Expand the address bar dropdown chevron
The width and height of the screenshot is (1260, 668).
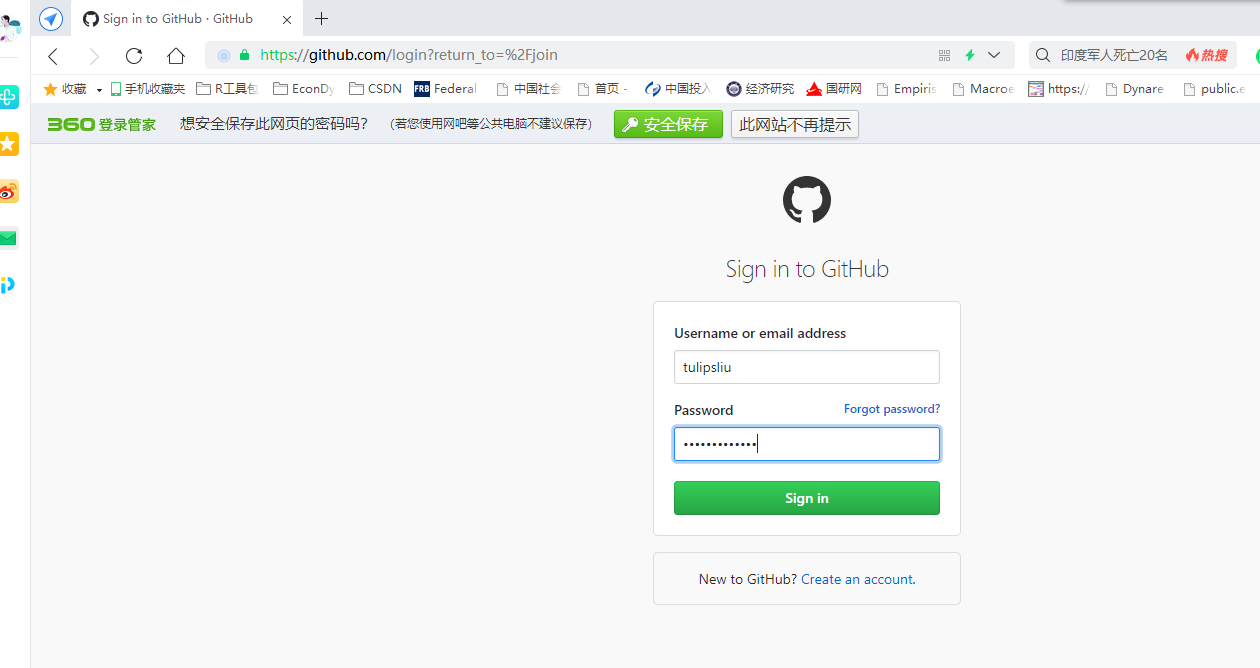pyautogui.click(x=994, y=55)
